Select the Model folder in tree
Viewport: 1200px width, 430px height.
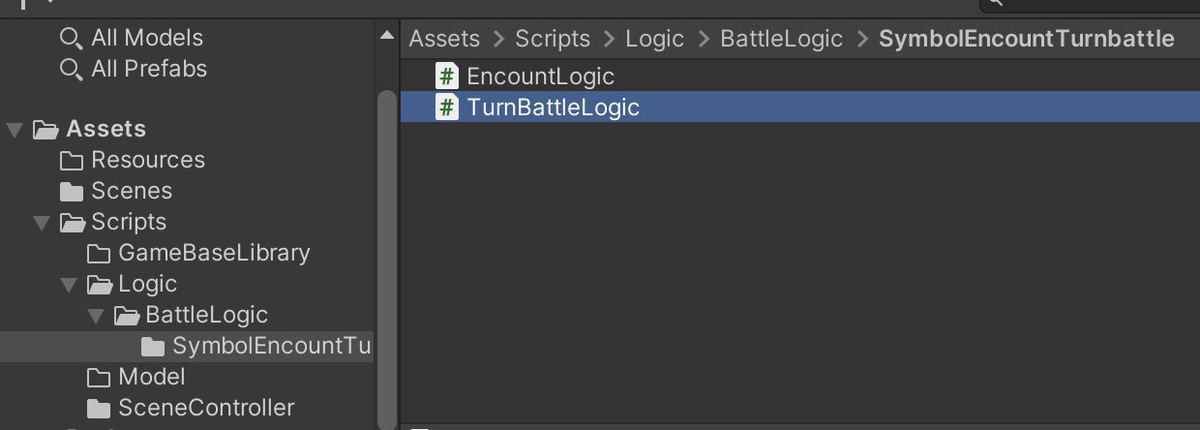coord(151,377)
